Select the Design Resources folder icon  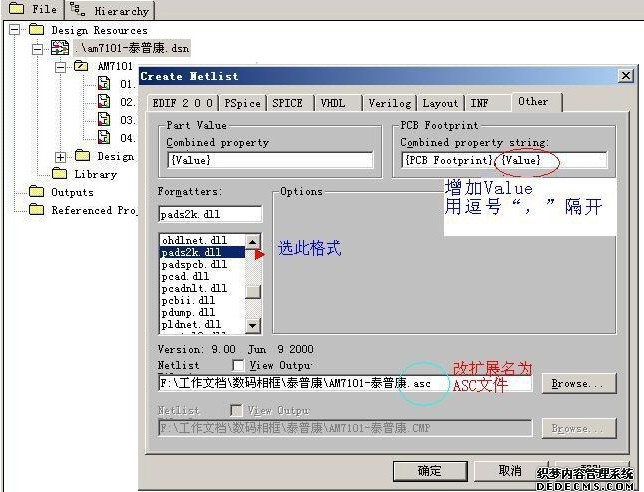point(37,29)
